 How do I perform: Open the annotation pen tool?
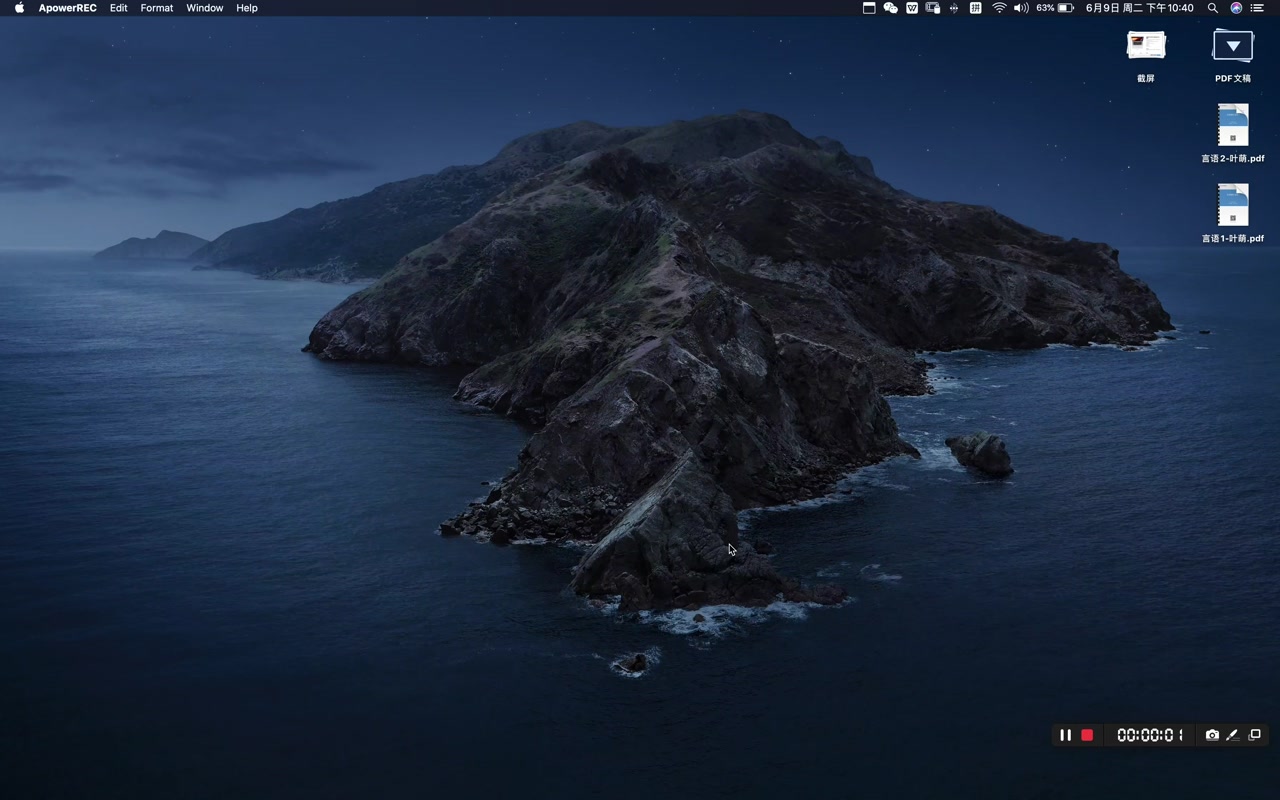click(1233, 735)
